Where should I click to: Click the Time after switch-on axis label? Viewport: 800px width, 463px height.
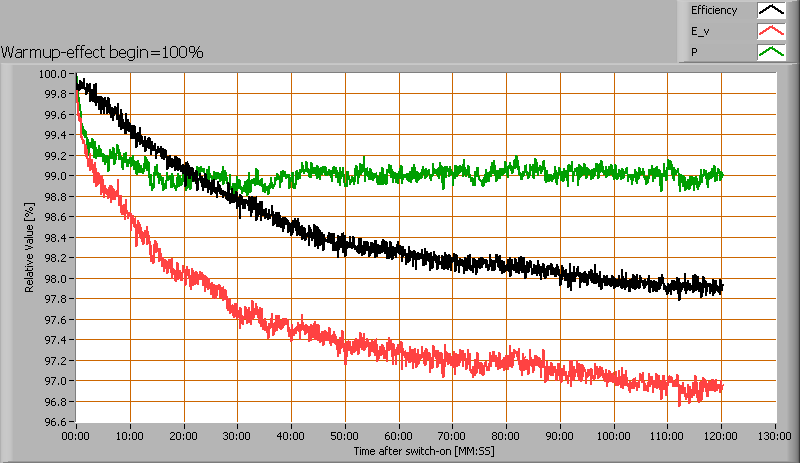click(424, 451)
